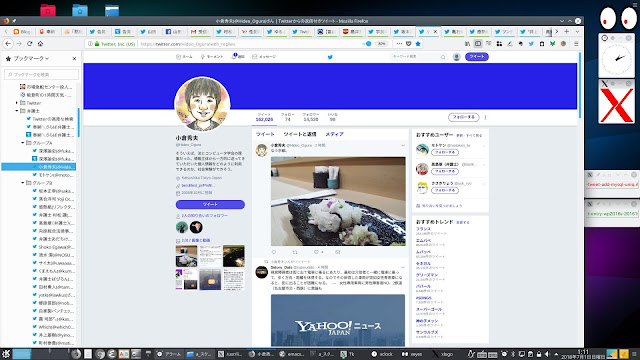Image resolution: width=640 pixels, height=360 pixels.
Task: Click the blue ツイート button under the bio
Action: [x=210, y=204]
